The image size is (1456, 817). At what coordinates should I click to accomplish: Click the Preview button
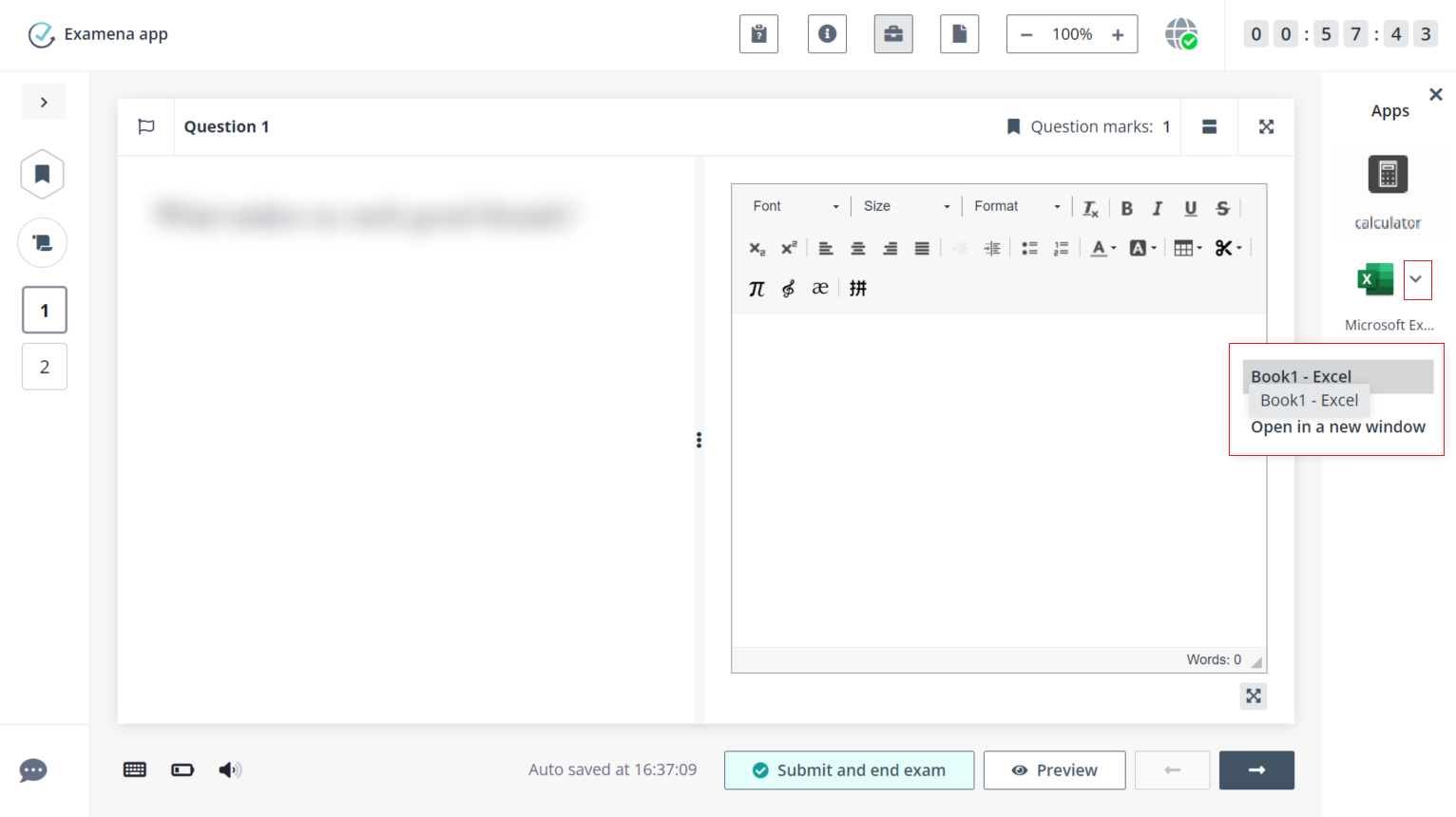1054,769
